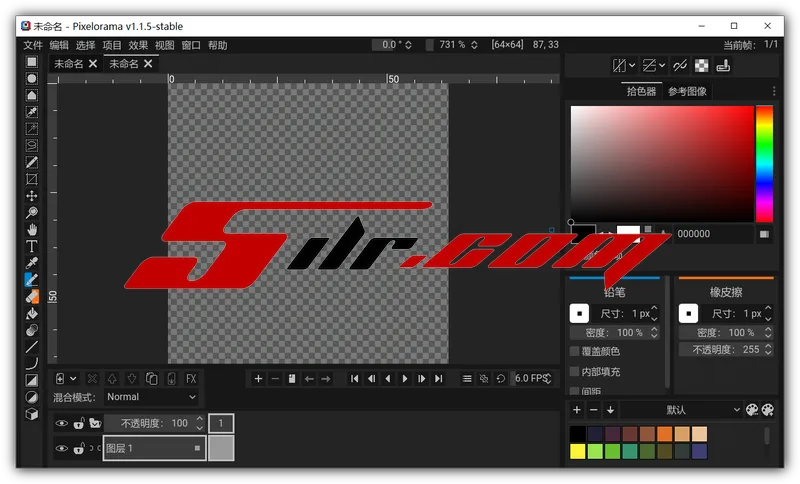The height and width of the screenshot is (484, 800).
Task: Select the Ellipse shape tool
Action: pos(32,397)
